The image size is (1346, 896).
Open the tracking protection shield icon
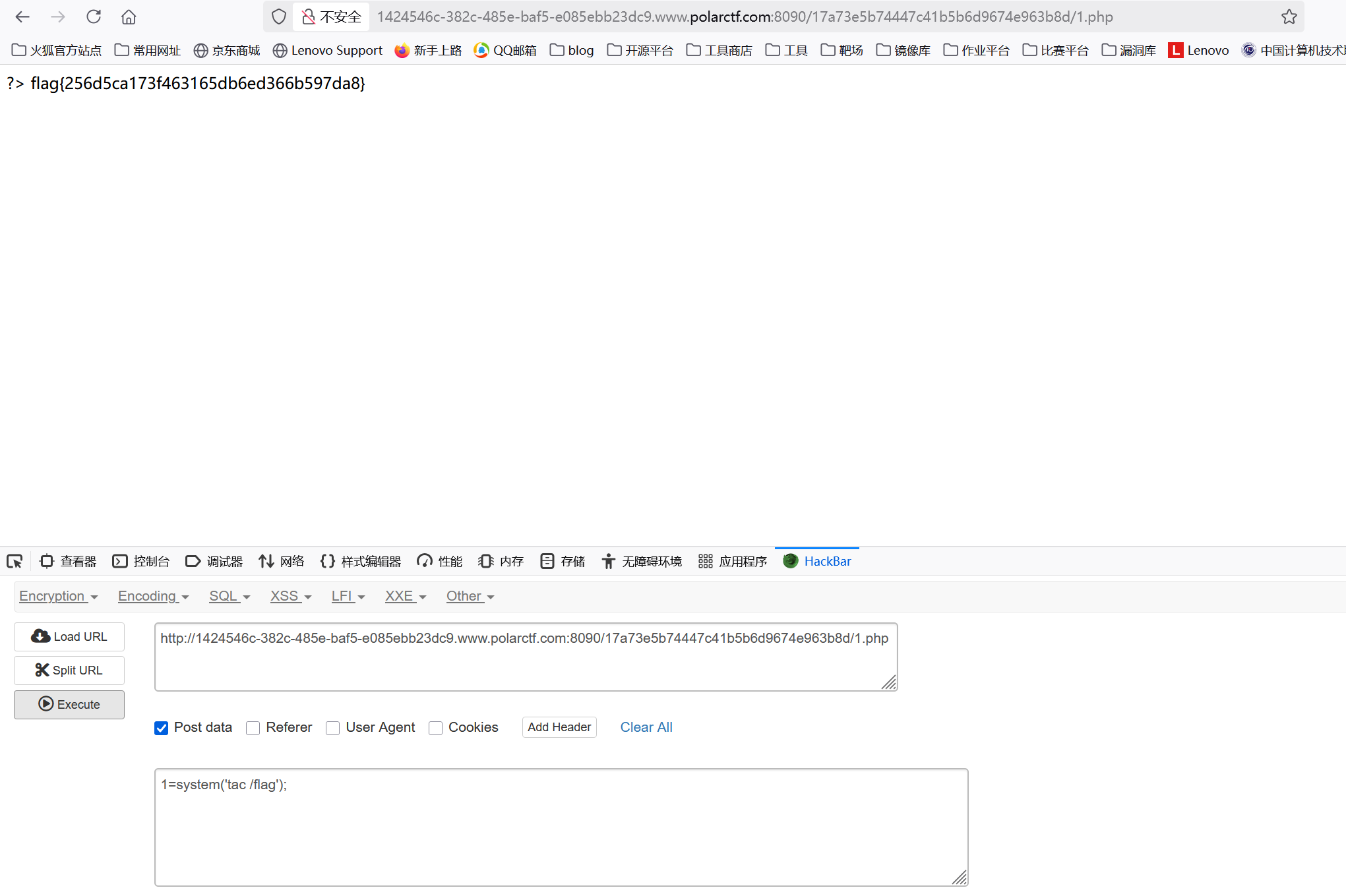click(x=279, y=16)
